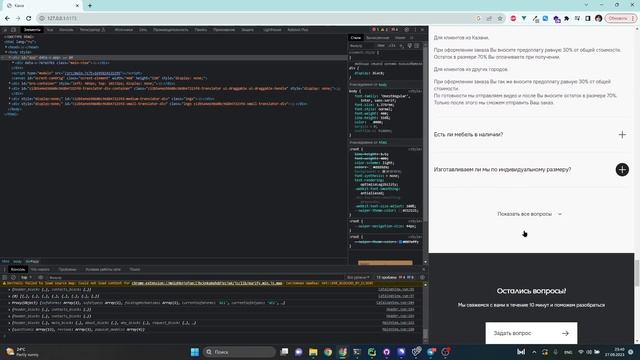Screen dimensions: 640x360
Task: Expand the individual size question with black plus
Action: 622,169
